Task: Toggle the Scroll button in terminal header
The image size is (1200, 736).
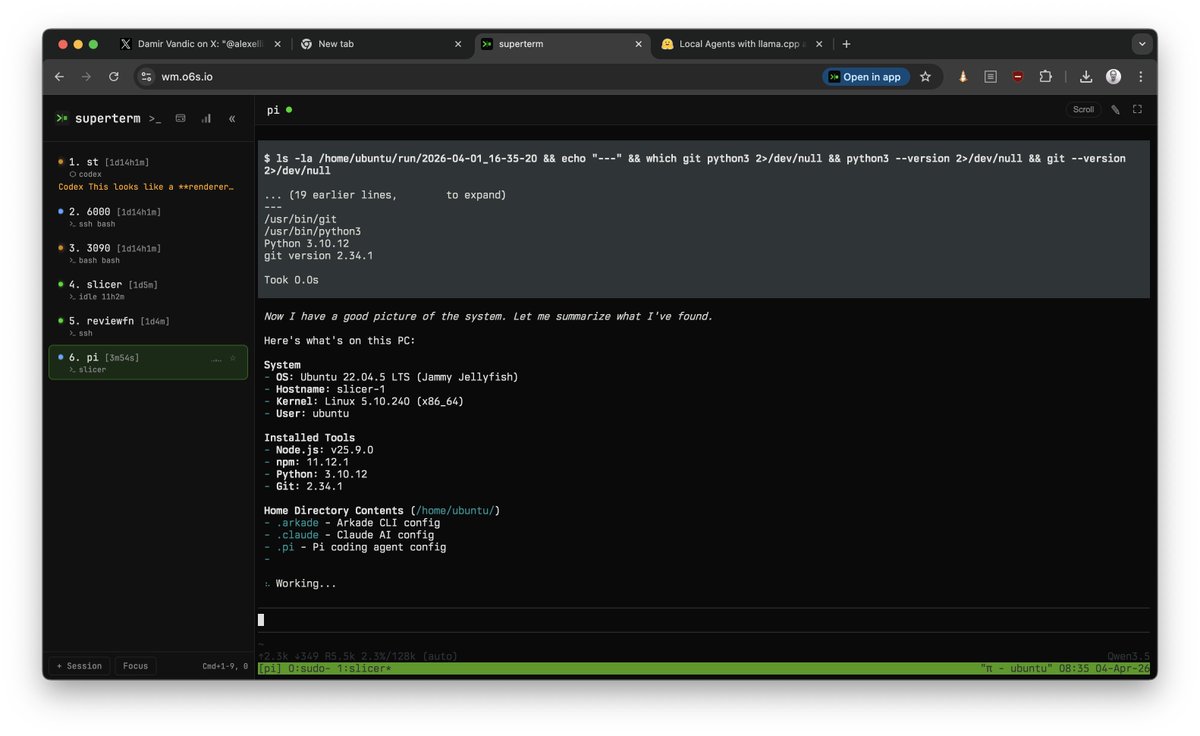Action: pos(1083,110)
